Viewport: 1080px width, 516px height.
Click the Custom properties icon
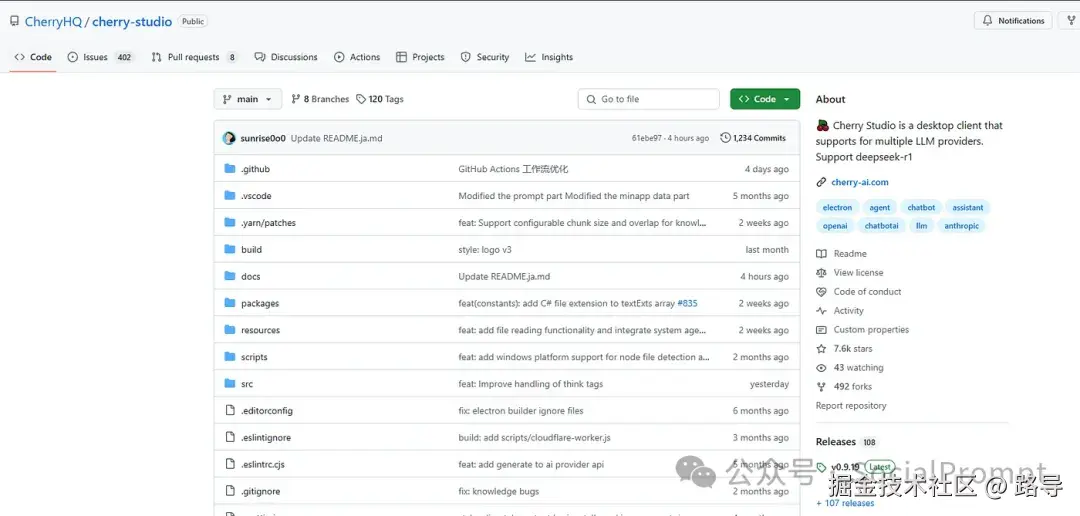click(821, 329)
